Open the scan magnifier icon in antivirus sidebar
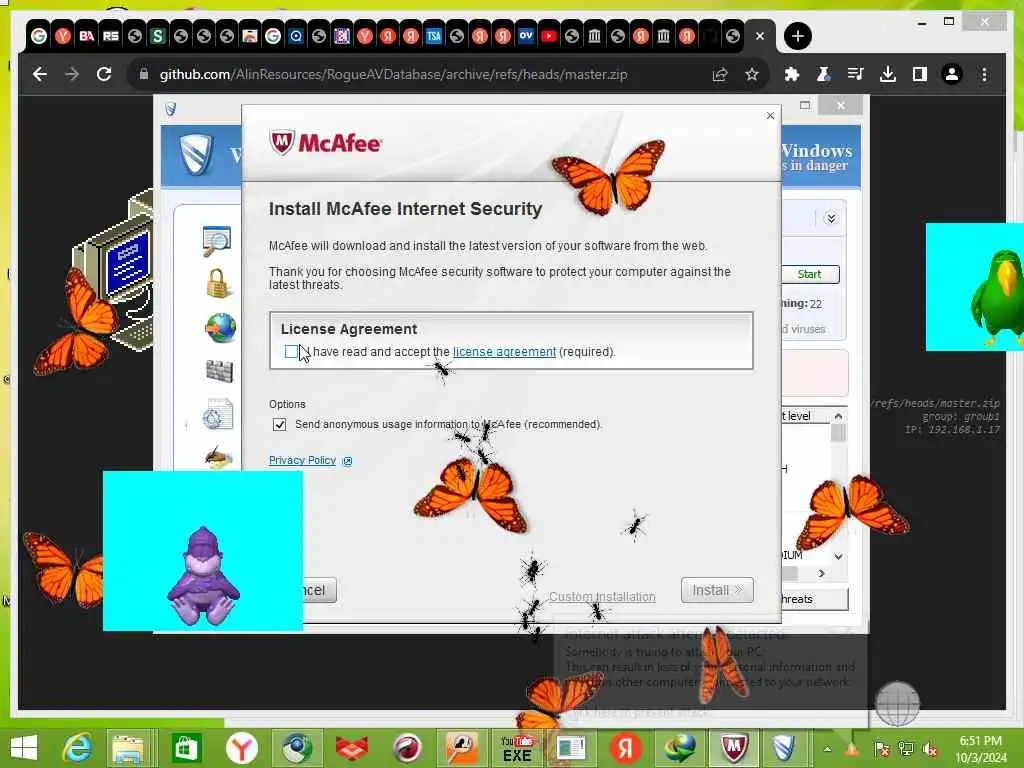The height and width of the screenshot is (768, 1024). pos(217,241)
